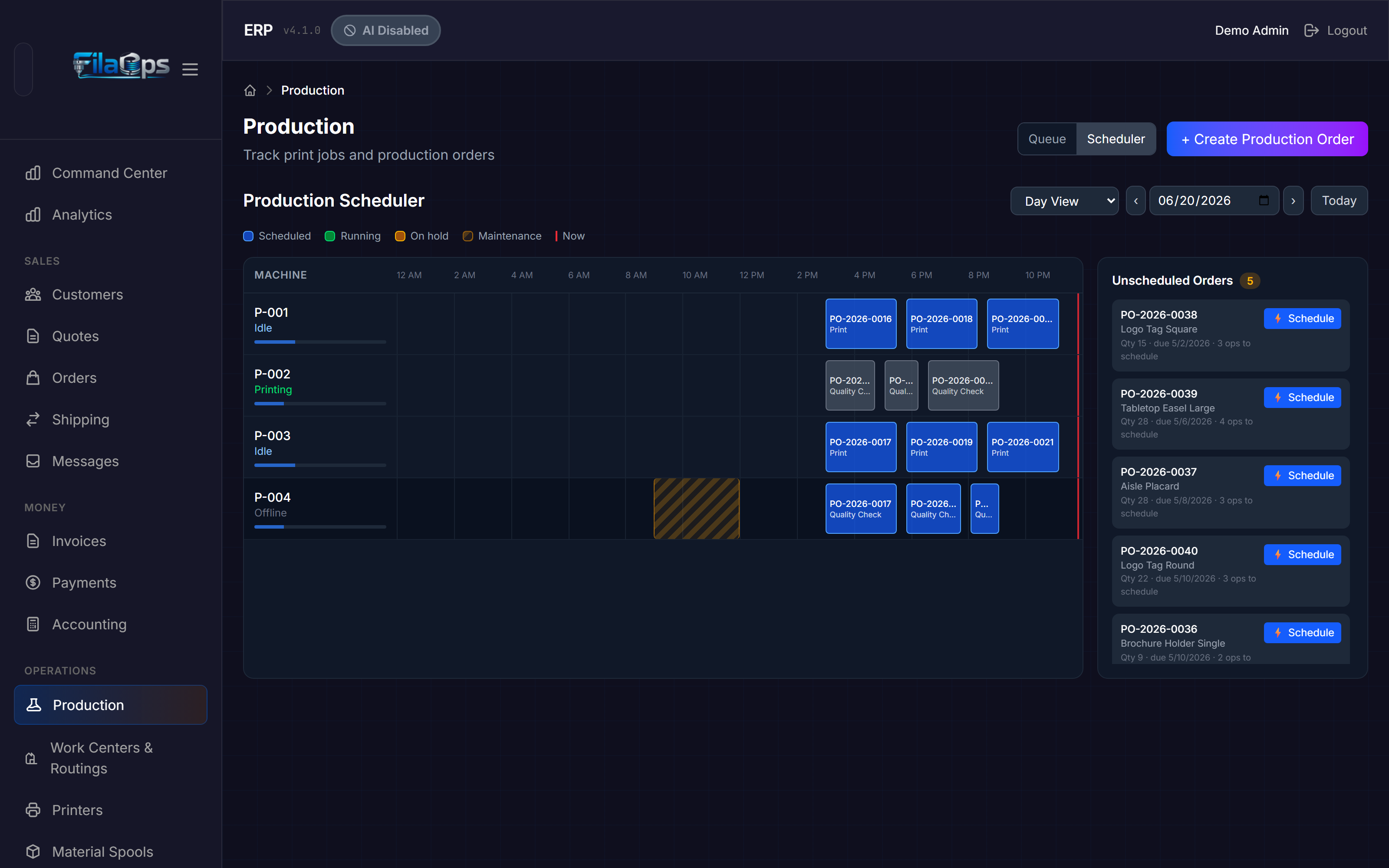
Task: Open Quotes in the sidebar
Action: (x=111, y=336)
